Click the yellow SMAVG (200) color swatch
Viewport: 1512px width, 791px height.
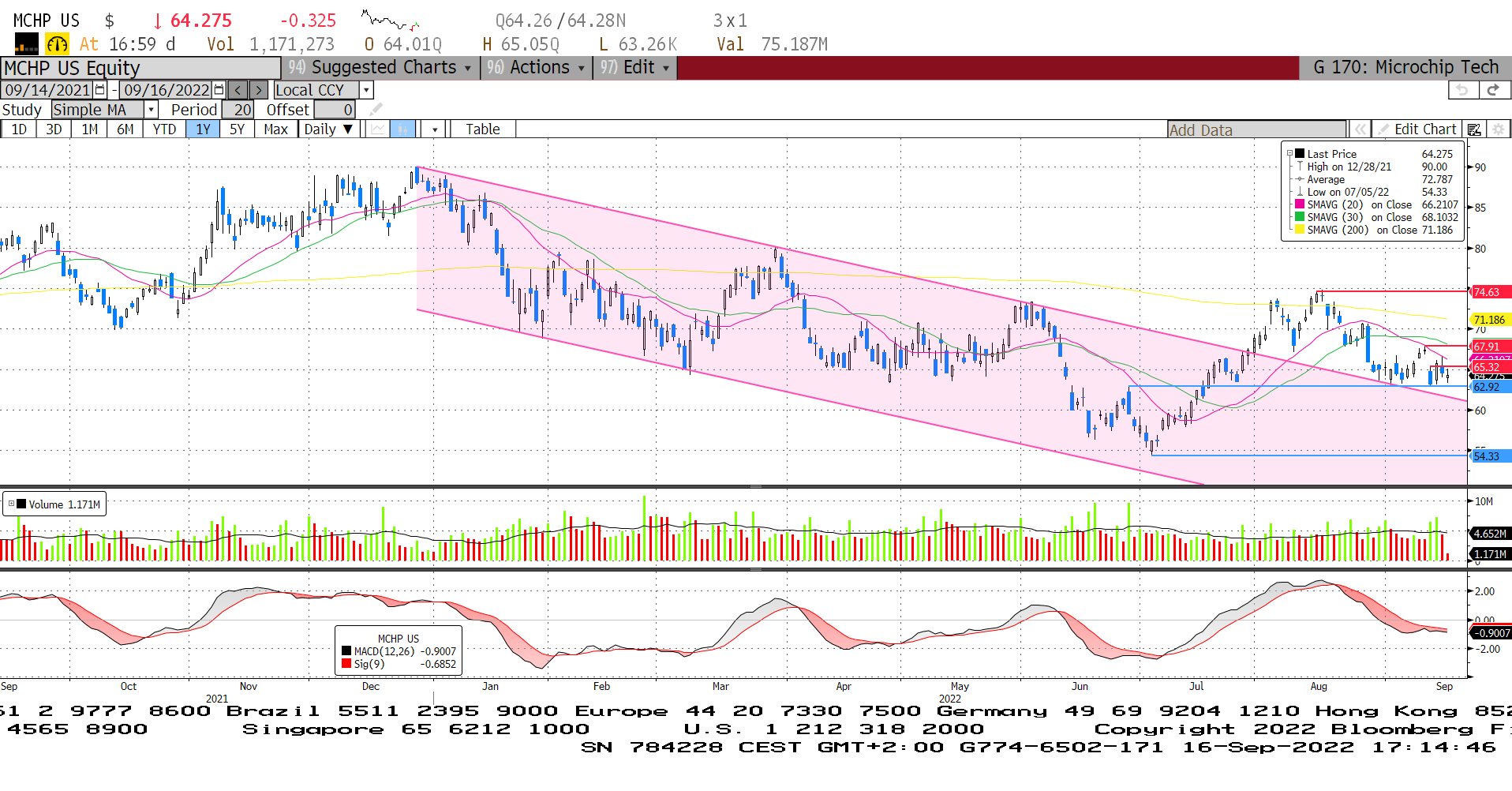(1300, 230)
